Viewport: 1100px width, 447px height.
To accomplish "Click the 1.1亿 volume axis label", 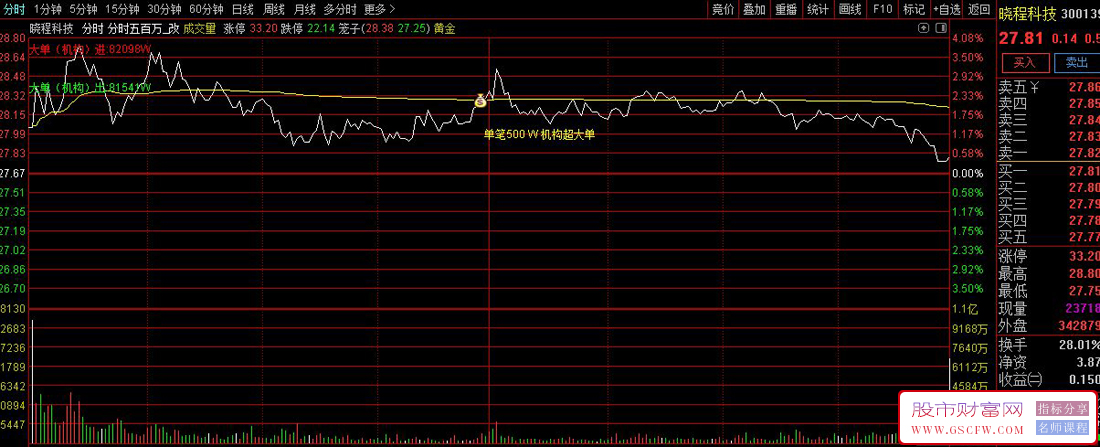I will click(x=965, y=309).
